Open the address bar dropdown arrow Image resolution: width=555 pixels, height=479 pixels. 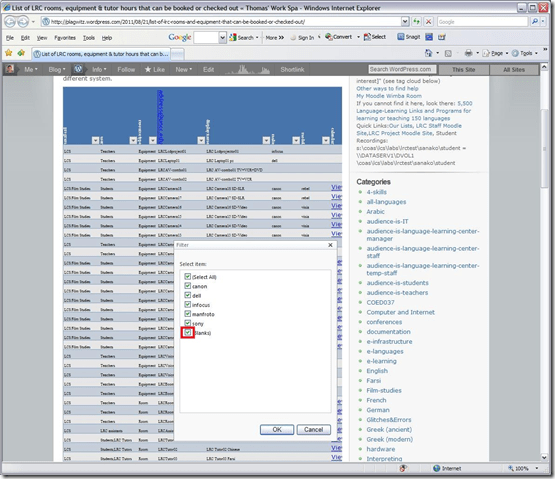[405, 22]
